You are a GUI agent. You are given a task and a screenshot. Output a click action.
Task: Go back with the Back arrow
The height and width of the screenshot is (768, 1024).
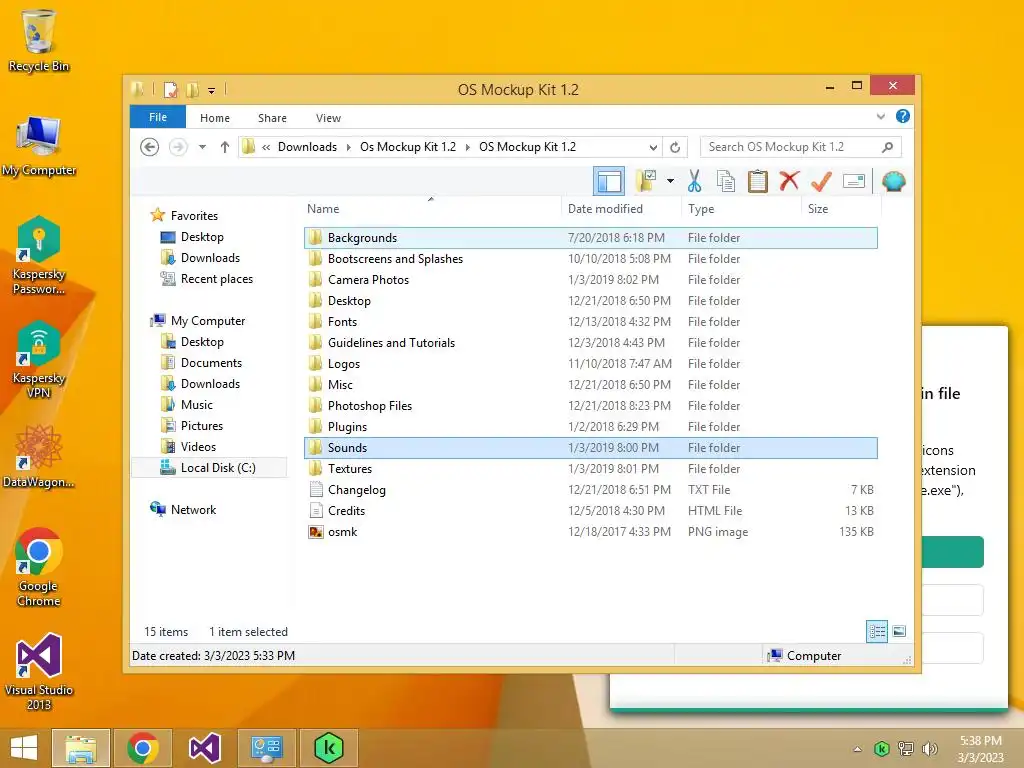[x=150, y=147]
